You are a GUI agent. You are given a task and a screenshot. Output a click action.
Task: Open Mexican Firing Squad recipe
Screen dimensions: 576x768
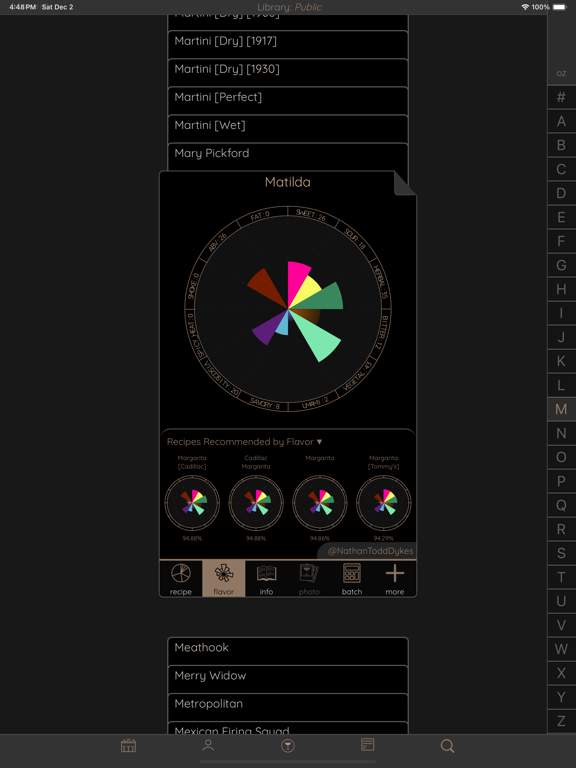pyautogui.click(x=288, y=728)
